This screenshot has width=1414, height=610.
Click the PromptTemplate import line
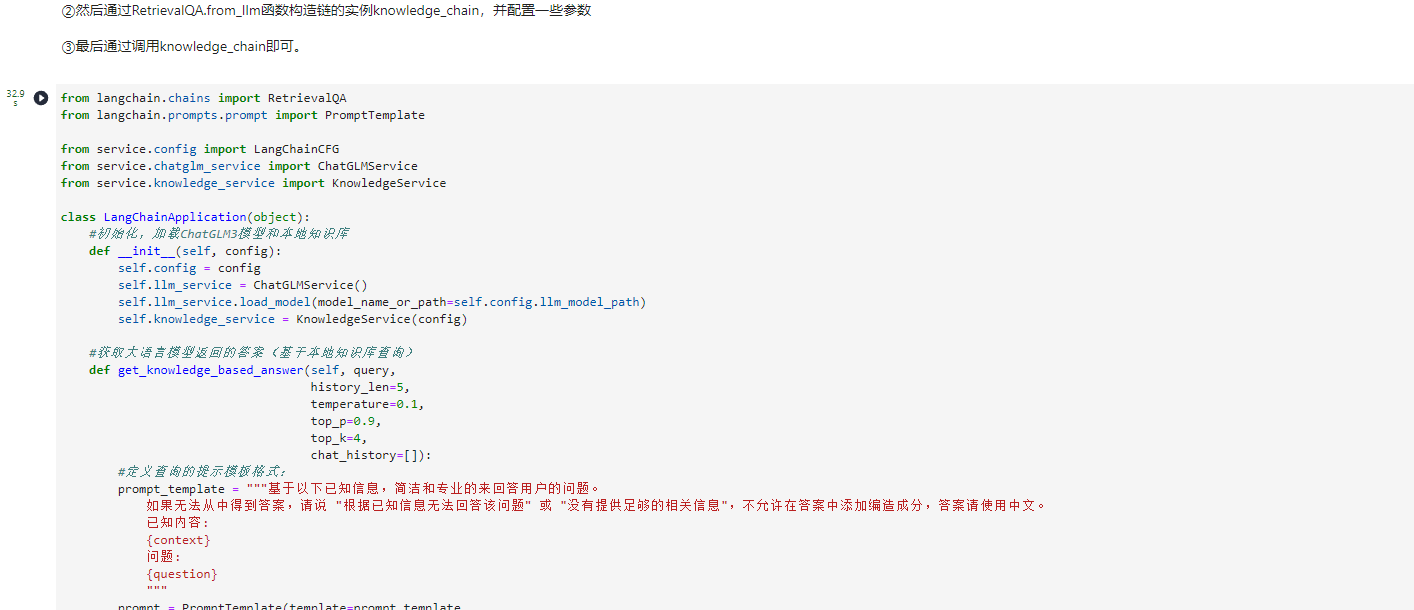(x=242, y=115)
